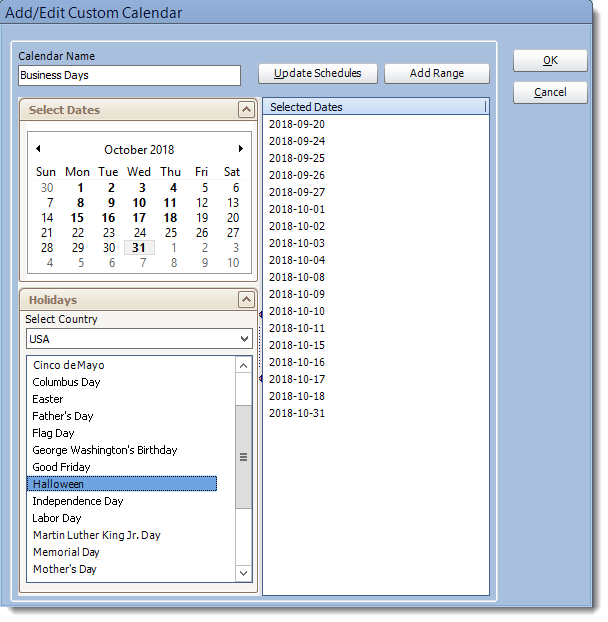Screen dimensions: 608x622
Task: Select date 2018-10-08 in list
Action: click(297, 277)
